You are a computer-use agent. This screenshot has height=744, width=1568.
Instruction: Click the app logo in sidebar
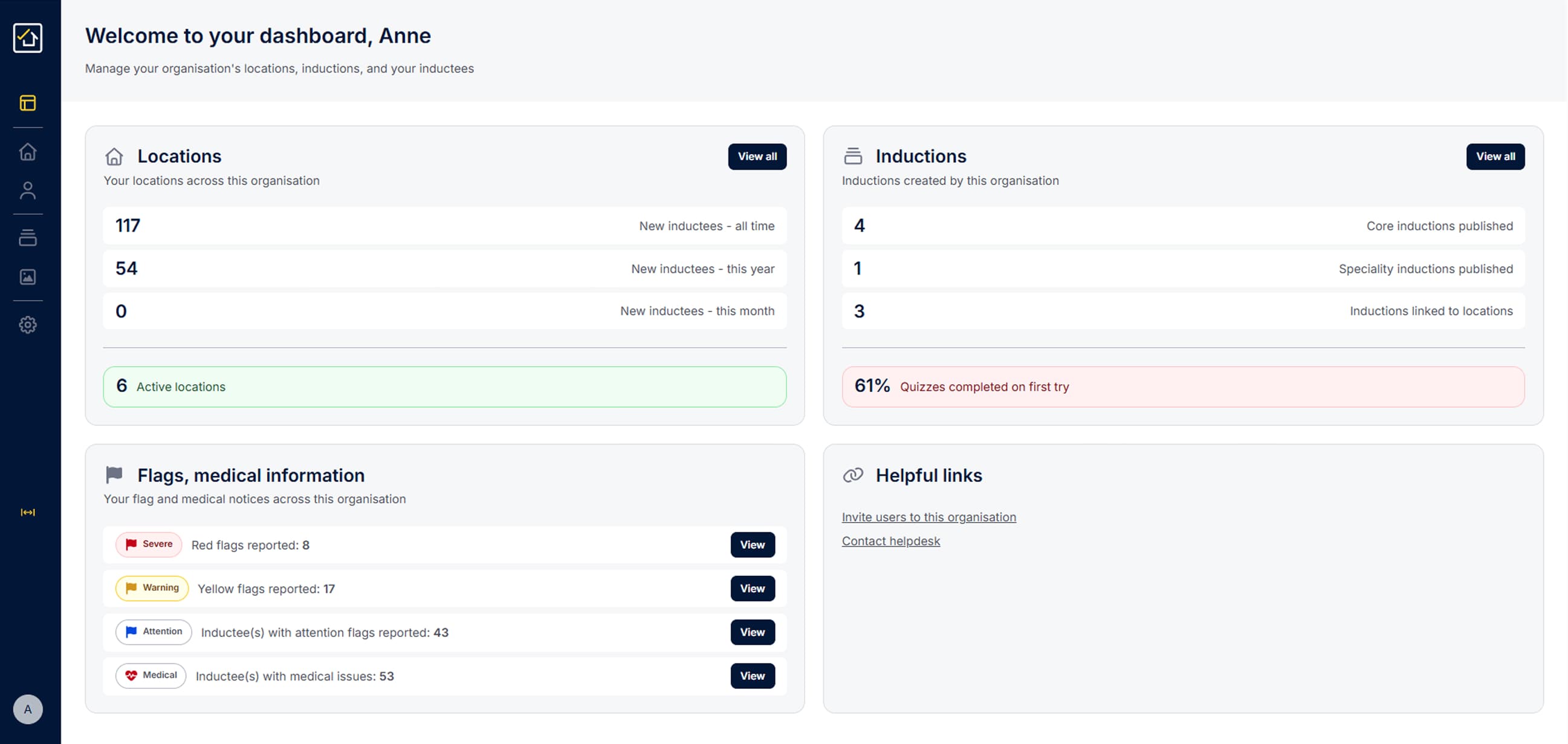tap(27, 38)
